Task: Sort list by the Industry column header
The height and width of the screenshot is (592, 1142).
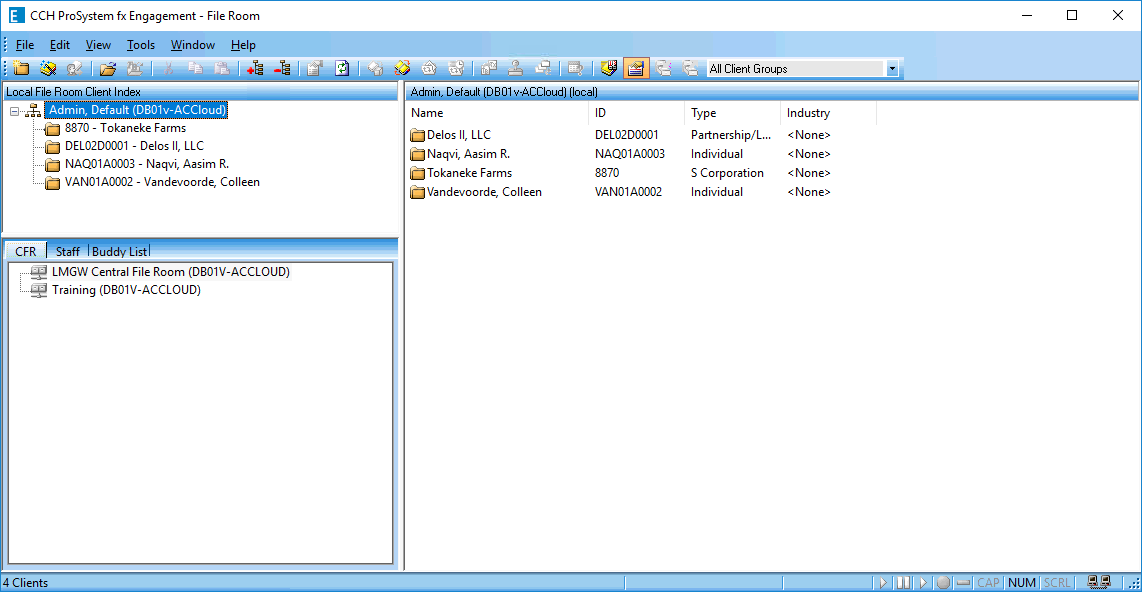Action: [x=829, y=113]
